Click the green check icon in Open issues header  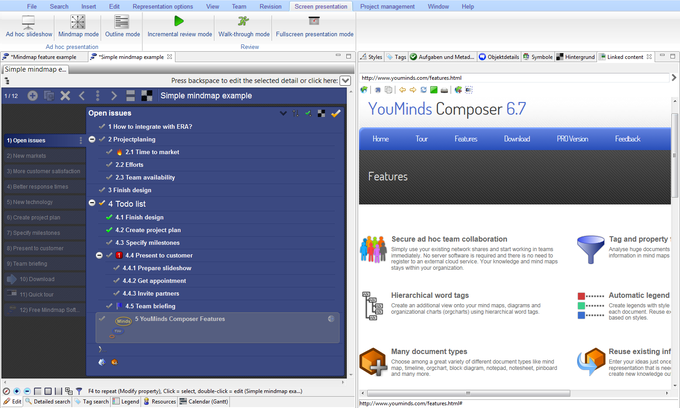click(x=308, y=114)
